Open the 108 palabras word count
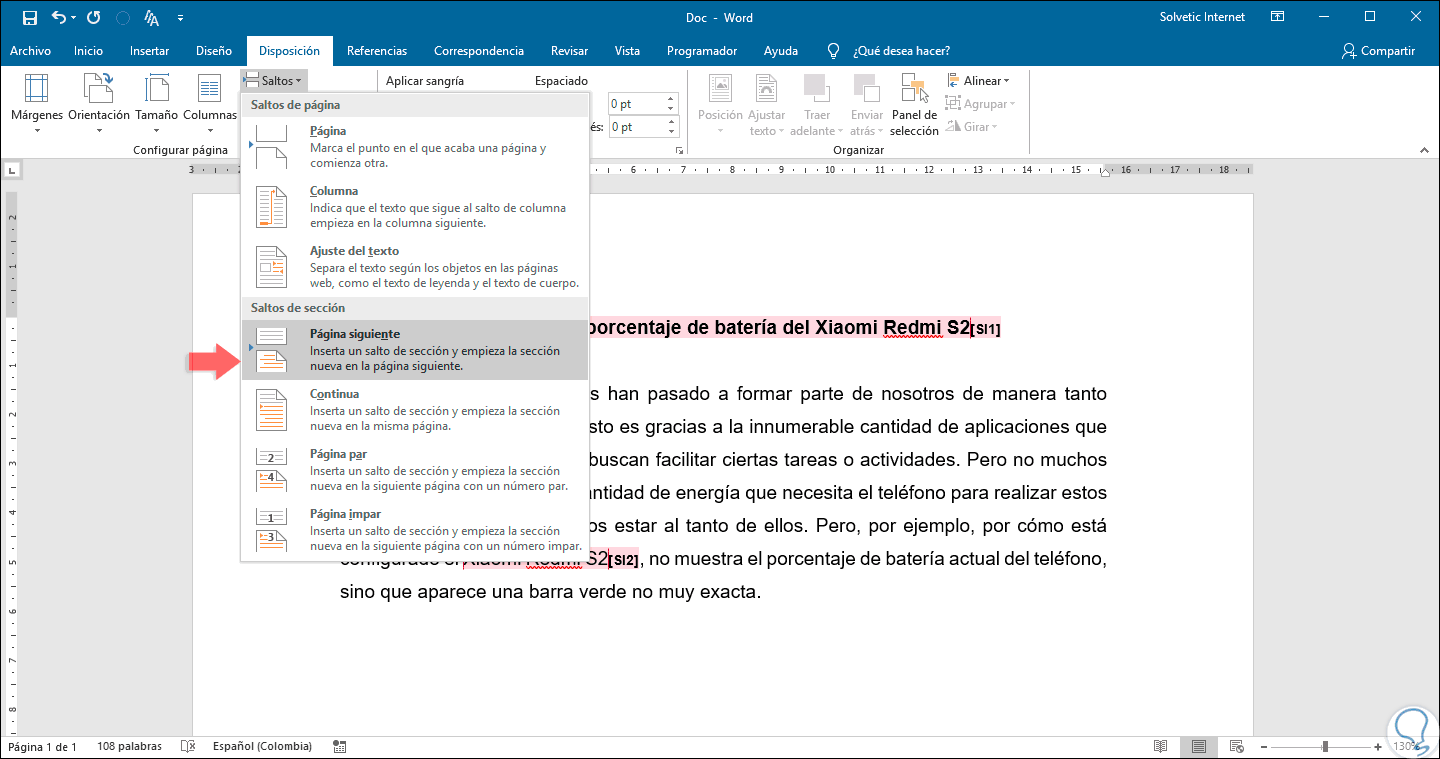The width and height of the screenshot is (1440, 759). click(128, 747)
